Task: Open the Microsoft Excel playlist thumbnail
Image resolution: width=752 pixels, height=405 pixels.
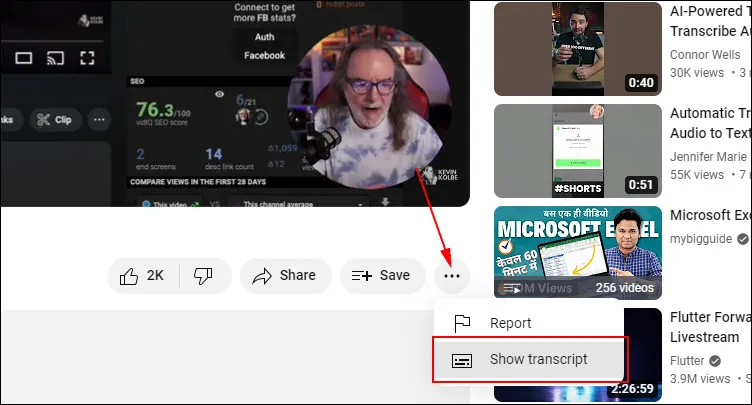Action: coord(578,253)
